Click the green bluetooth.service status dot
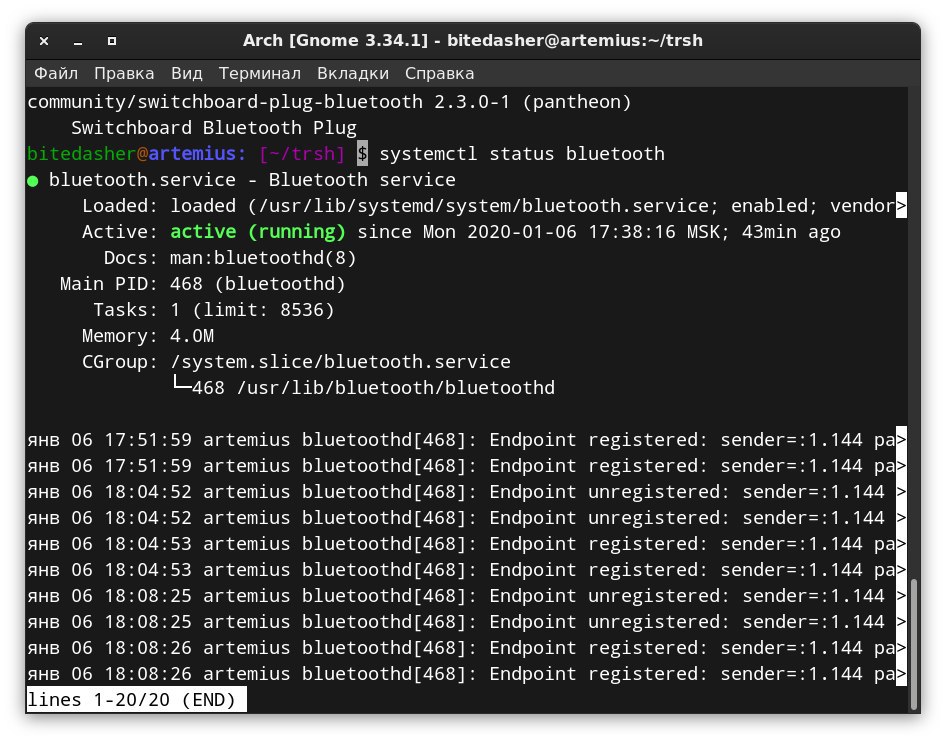Screen dimensions: 946x742 pos(34,181)
